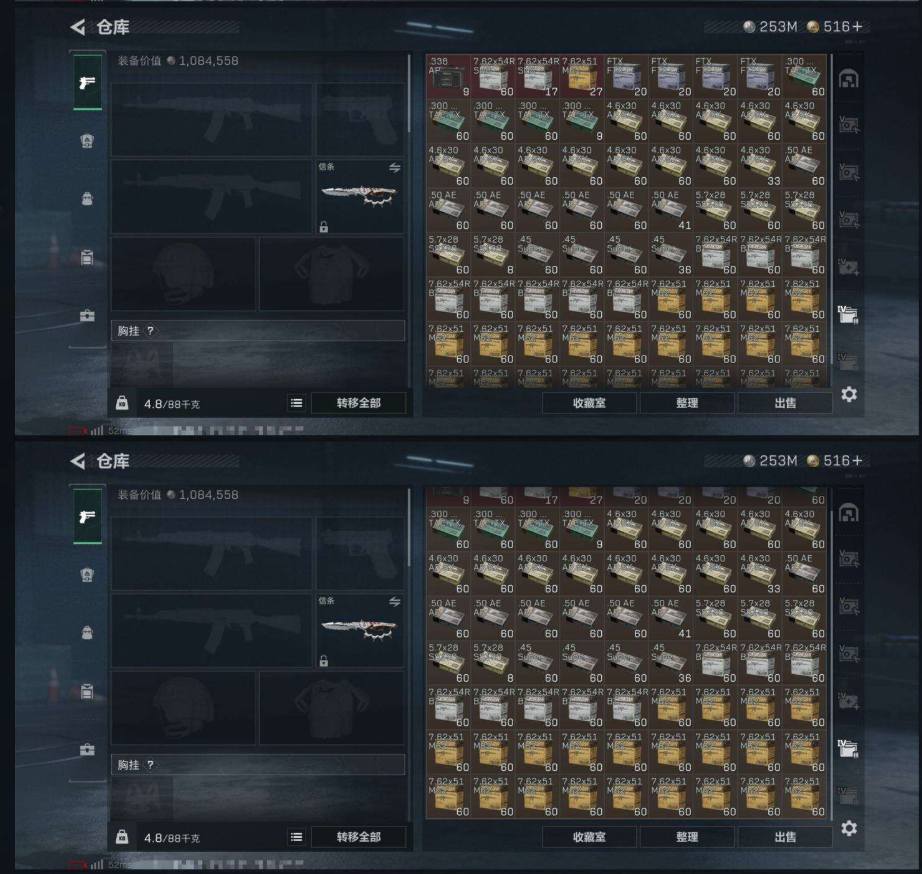The width and height of the screenshot is (922, 874).
Task: Open the 收藏室 tab in the upper screen
Action: [x=589, y=403]
